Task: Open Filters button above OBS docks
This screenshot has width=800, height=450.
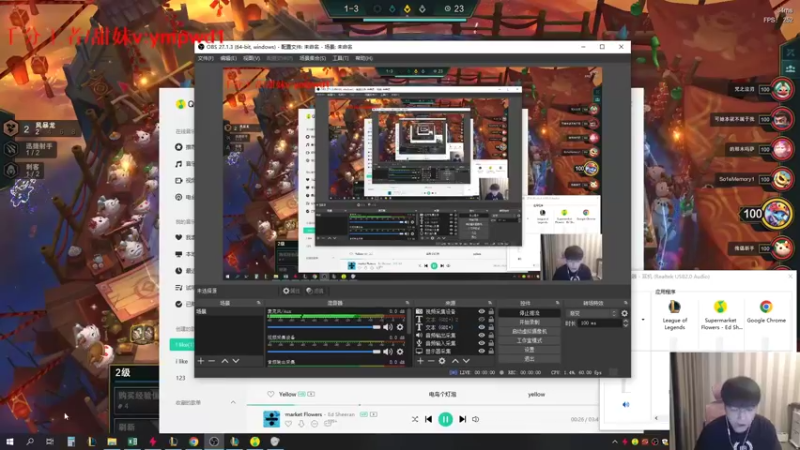Action: (x=315, y=291)
